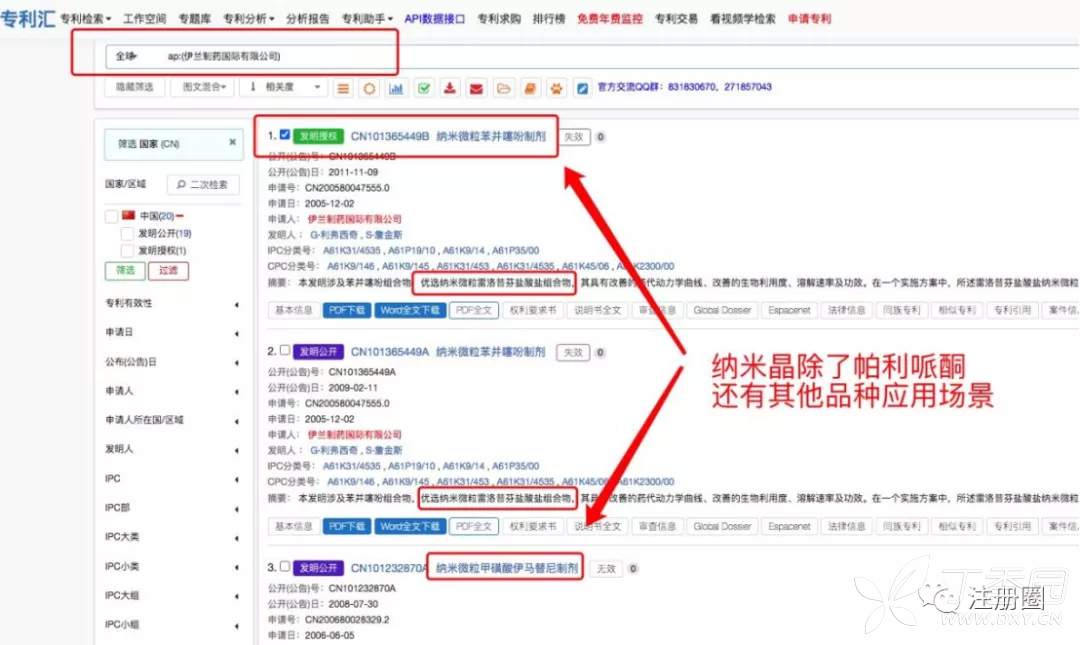
Task: Click the red download icon in toolbar
Action: 451,88
